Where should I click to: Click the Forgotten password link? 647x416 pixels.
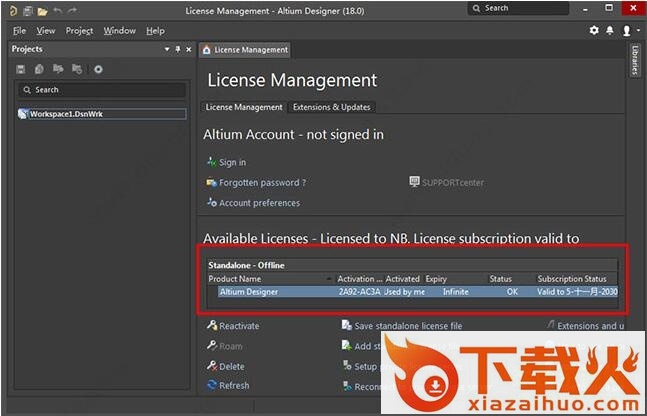click(x=262, y=183)
